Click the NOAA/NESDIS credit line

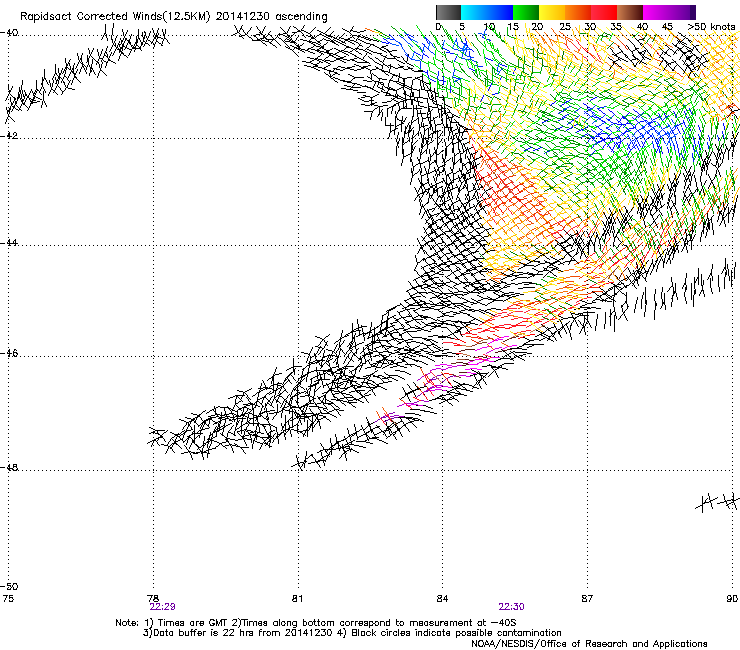click(589, 644)
